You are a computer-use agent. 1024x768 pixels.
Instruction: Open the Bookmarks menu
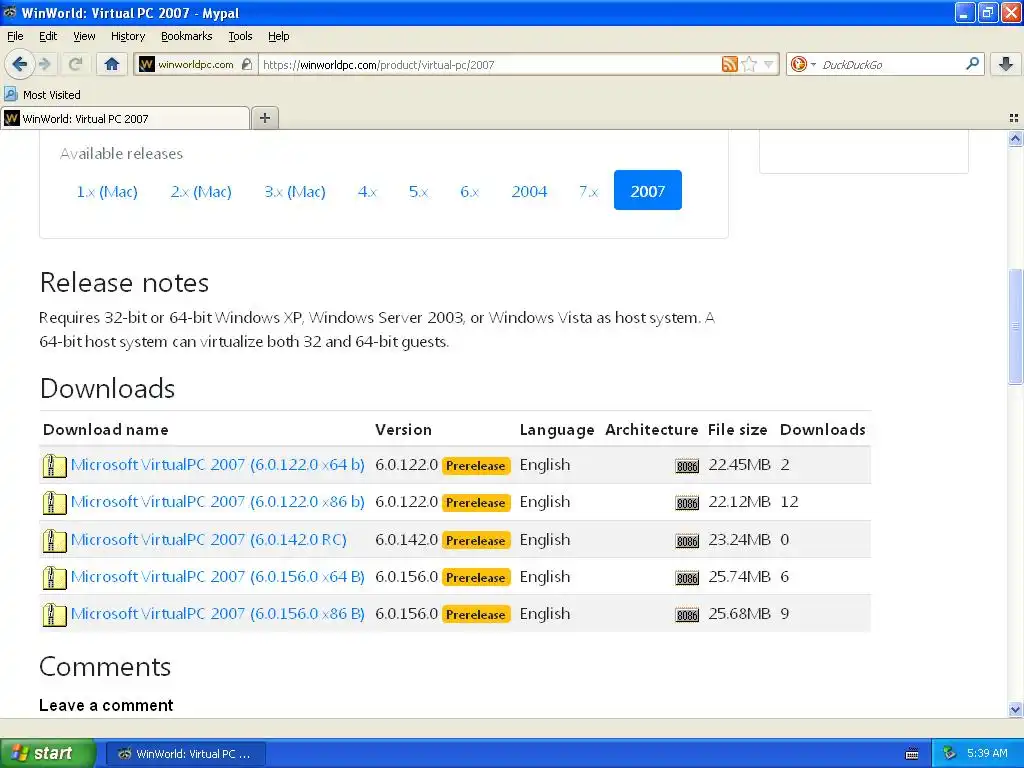[x=186, y=36]
